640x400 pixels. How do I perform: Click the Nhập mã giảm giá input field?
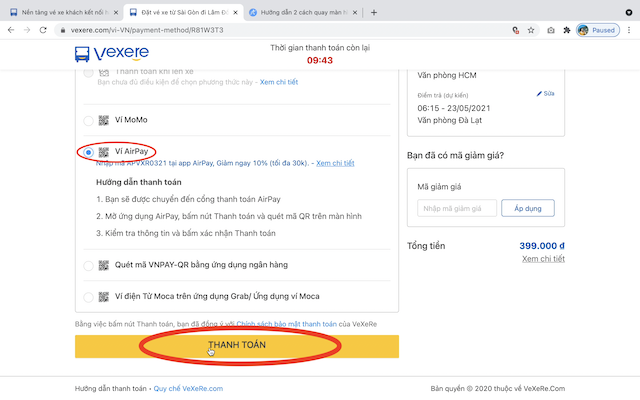(x=457, y=208)
